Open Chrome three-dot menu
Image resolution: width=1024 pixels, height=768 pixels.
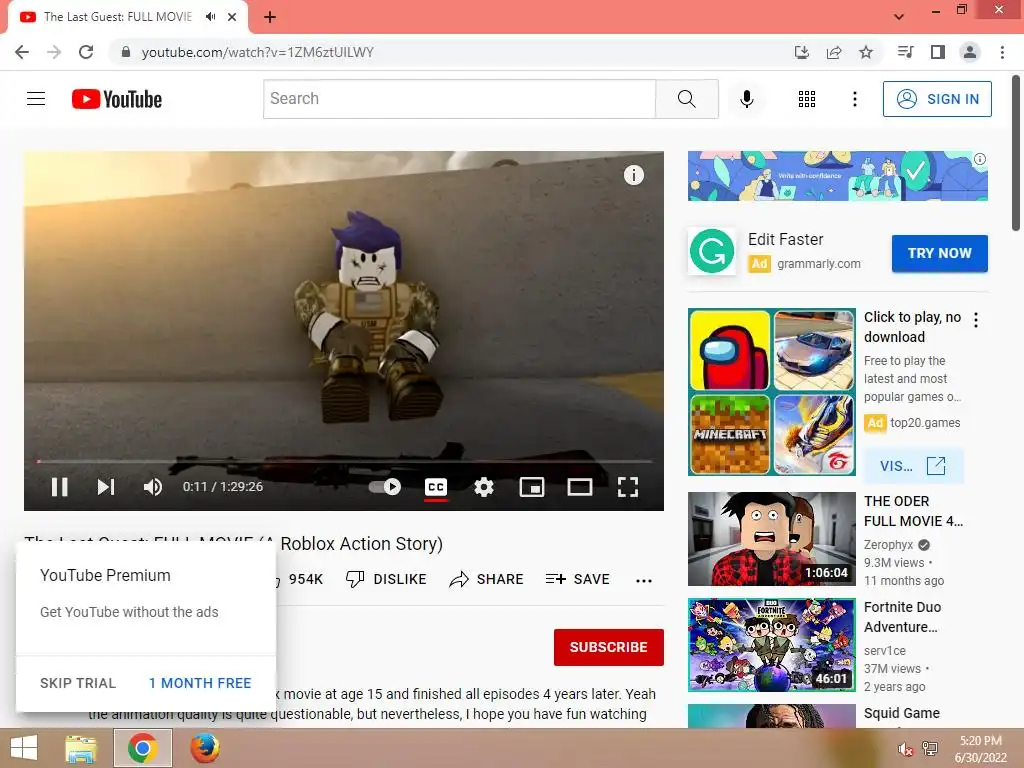point(1002,52)
